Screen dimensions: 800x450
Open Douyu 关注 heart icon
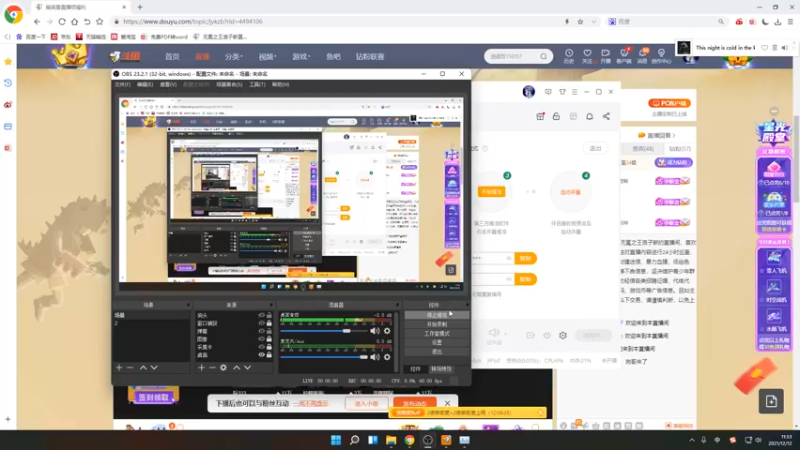click(587, 56)
